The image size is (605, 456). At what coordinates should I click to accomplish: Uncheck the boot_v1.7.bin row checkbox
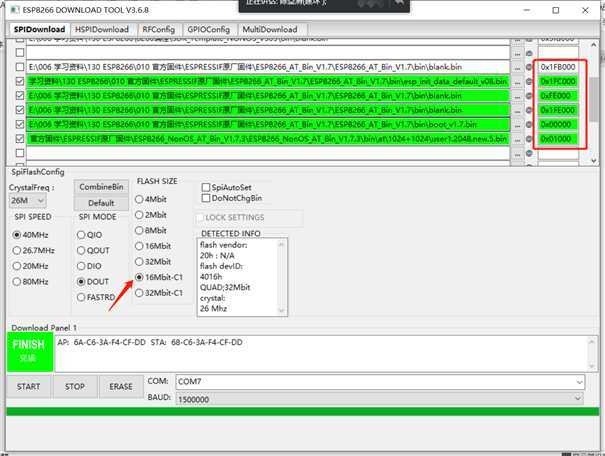point(20,124)
